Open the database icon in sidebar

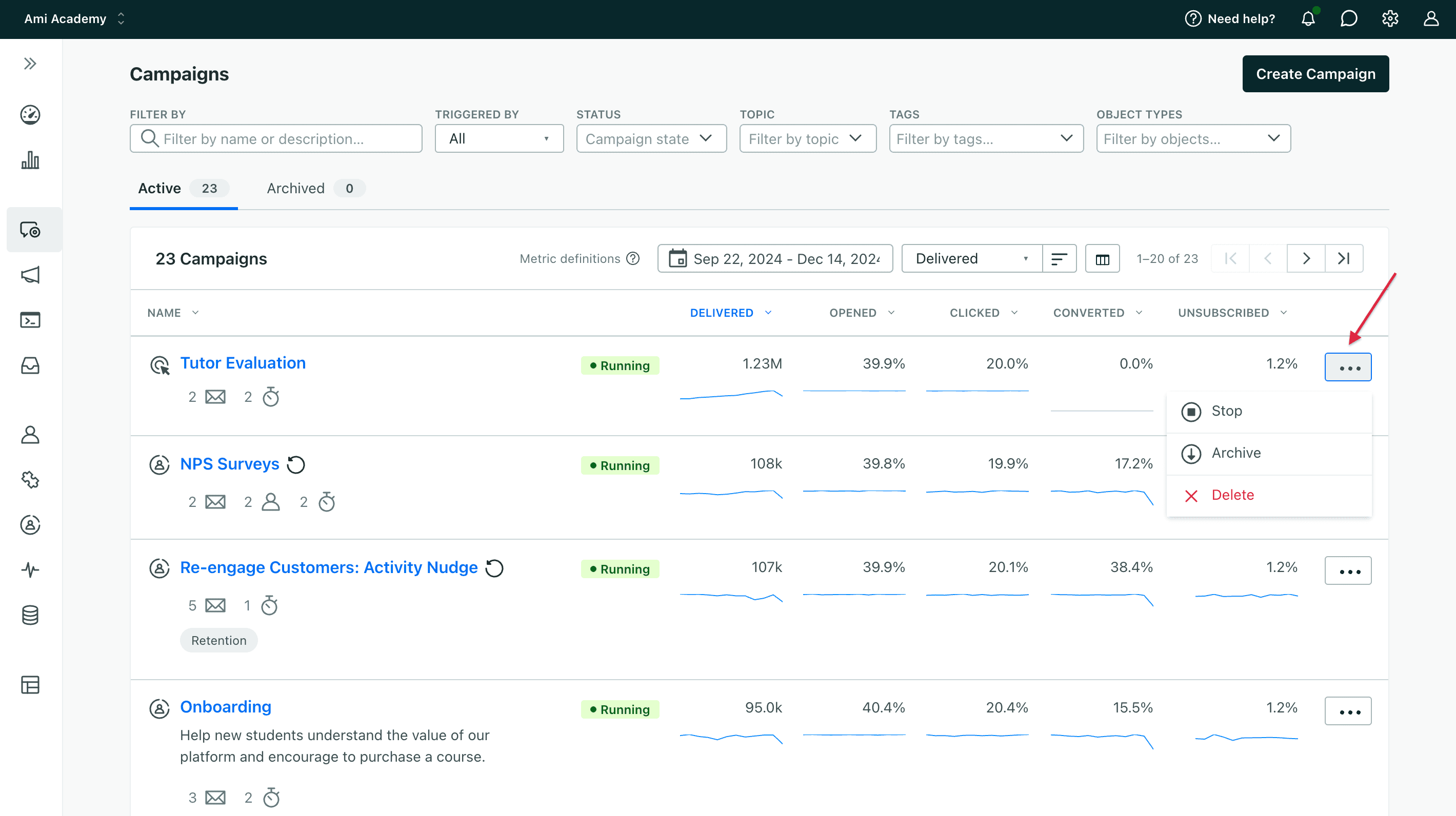[x=31, y=615]
